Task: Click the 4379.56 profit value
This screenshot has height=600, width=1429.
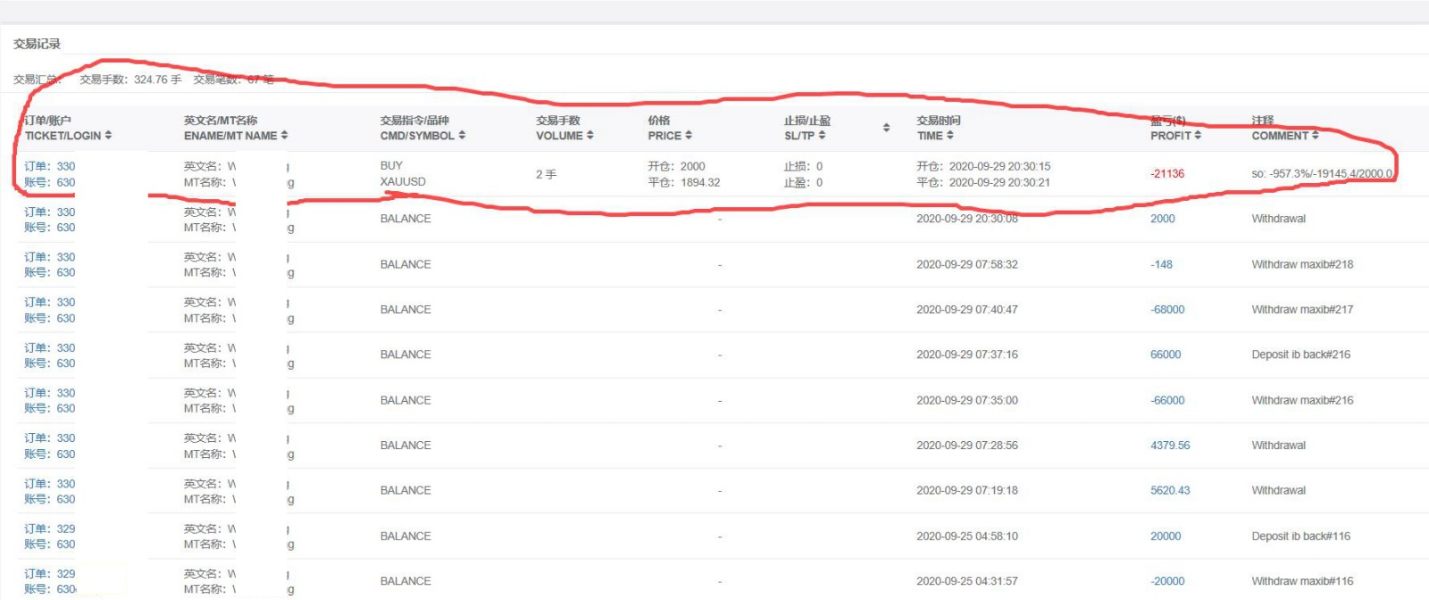Action: click(1170, 445)
